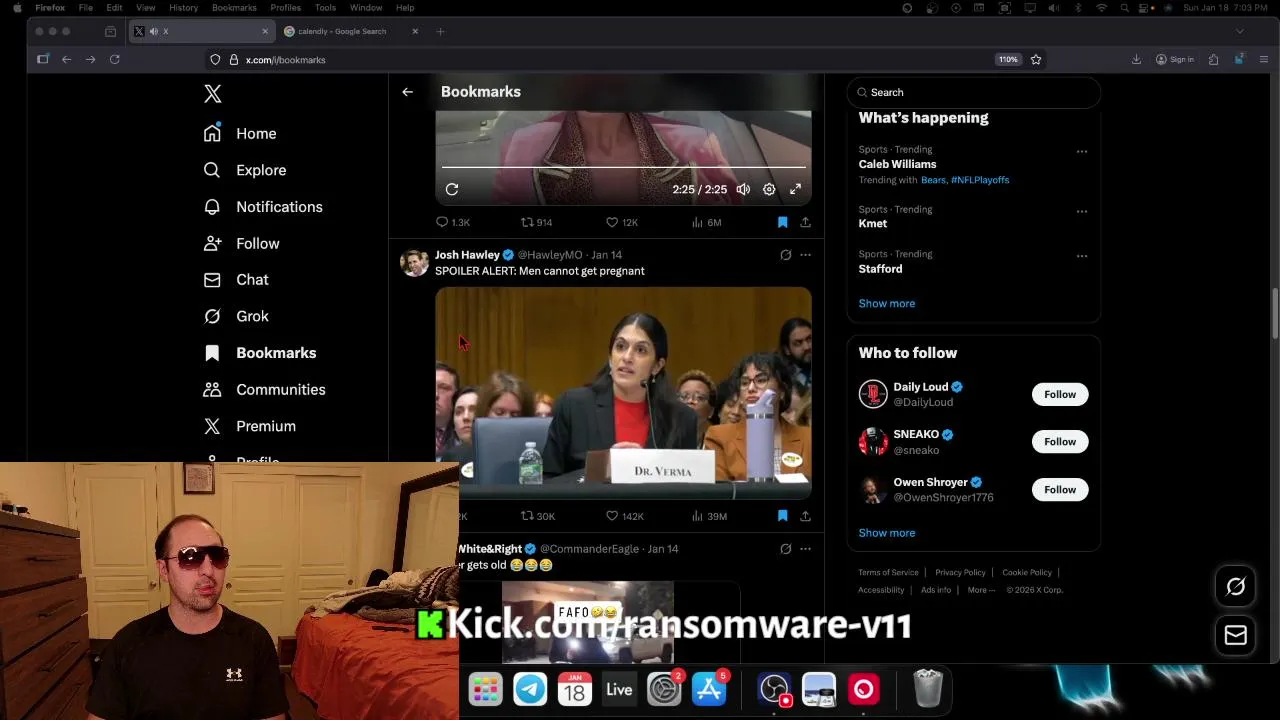This screenshot has height=720, width=1280.
Task: Open Communities in X sidebar
Action: coord(264,389)
